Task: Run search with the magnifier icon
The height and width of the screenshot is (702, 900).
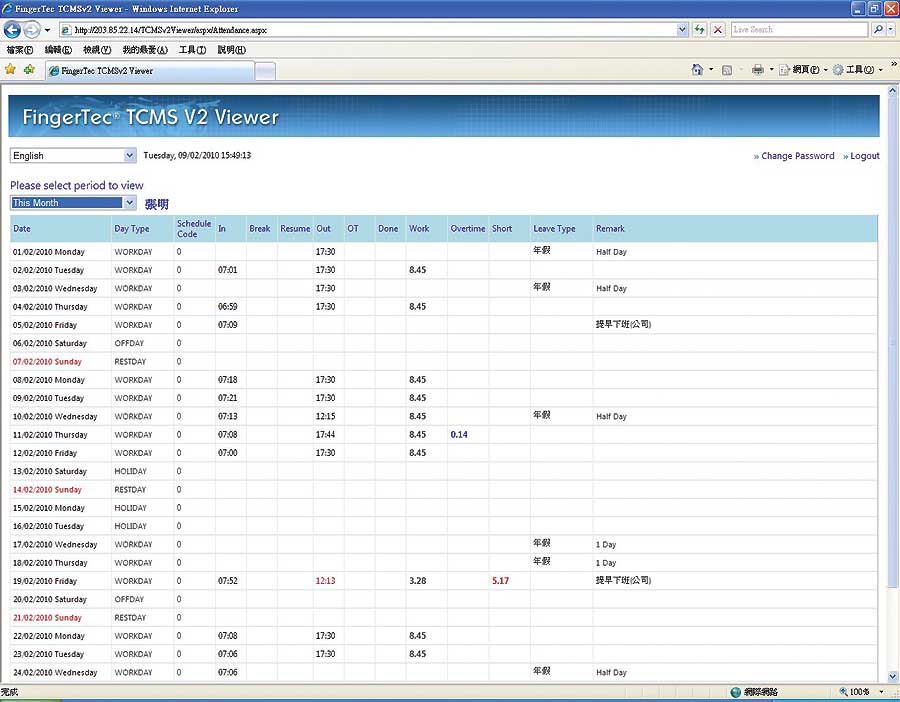Action: pos(878,29)
